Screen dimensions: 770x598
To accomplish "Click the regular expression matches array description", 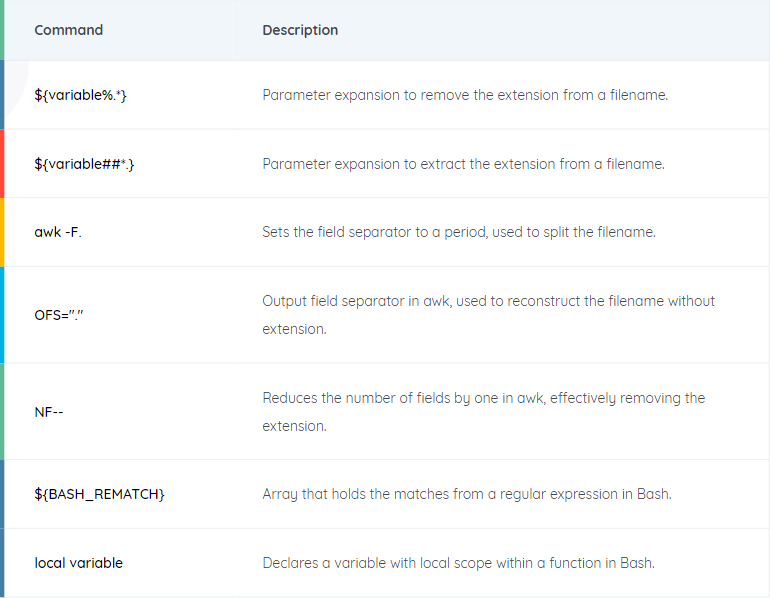I will [467, 494].
